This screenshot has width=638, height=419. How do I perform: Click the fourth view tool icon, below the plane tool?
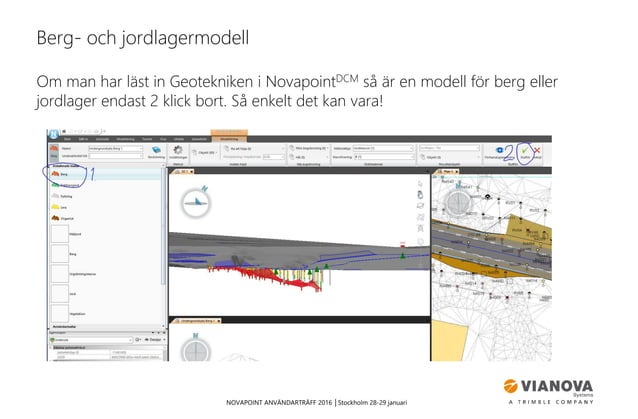tap(420, 217)
